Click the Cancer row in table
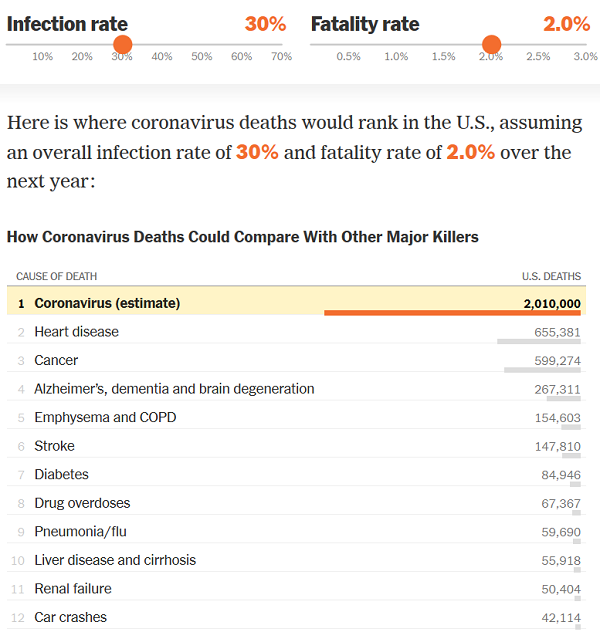Viewport: 600px width, 632px height. (298, 360)
